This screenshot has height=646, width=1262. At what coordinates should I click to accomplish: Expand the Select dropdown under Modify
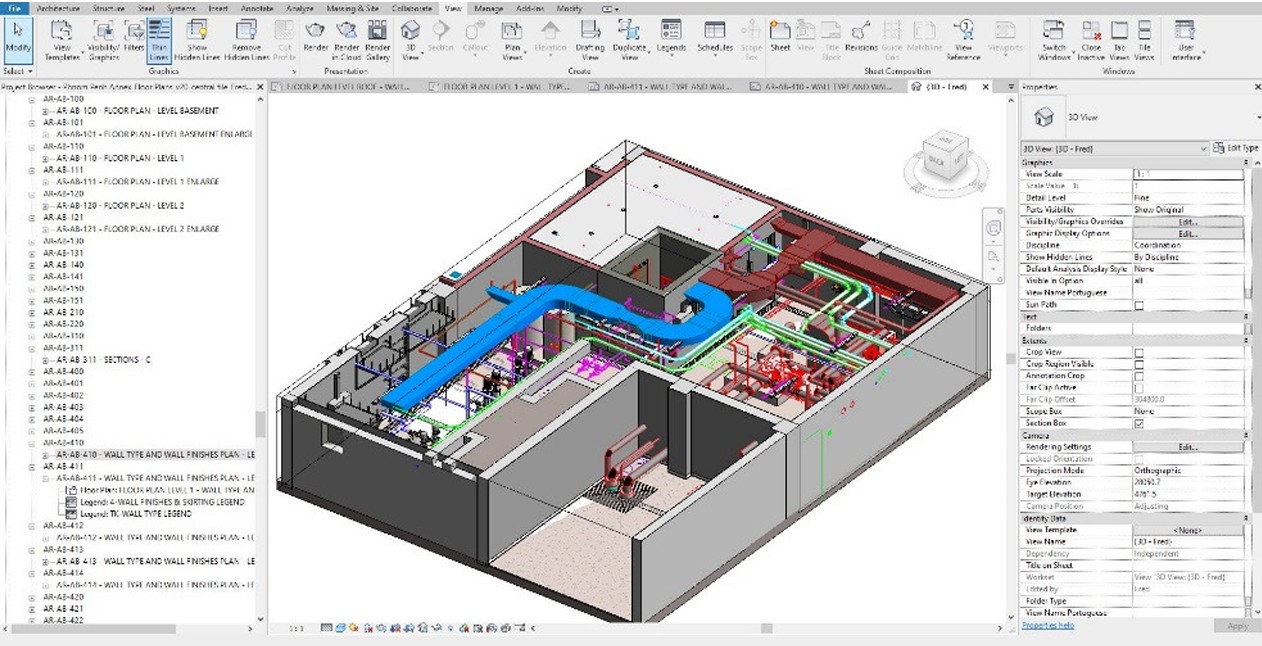[x=19, y=72]
